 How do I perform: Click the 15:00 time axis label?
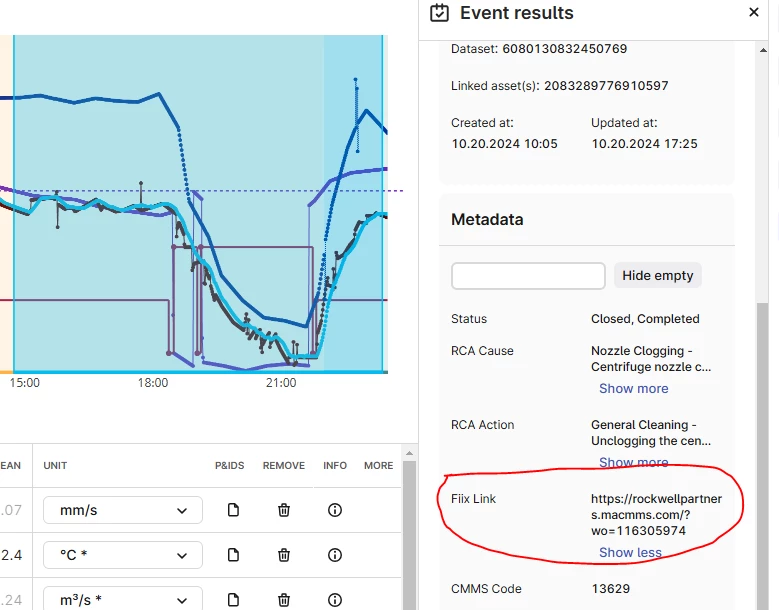tap(25, 383)
